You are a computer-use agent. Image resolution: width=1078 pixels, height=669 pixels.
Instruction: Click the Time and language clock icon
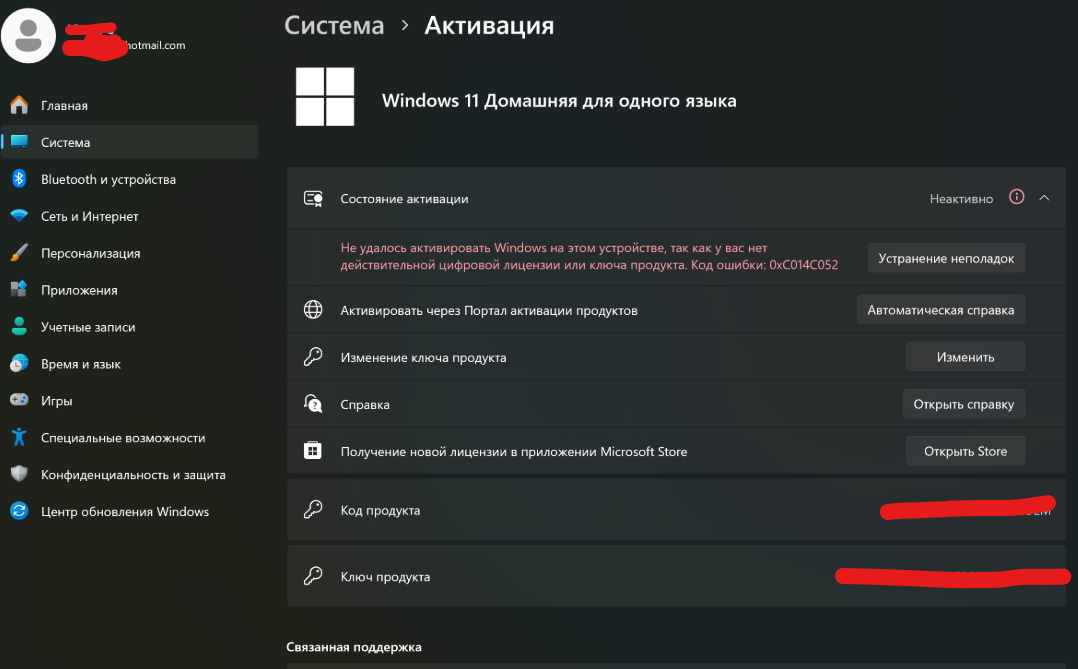[19, 364]
